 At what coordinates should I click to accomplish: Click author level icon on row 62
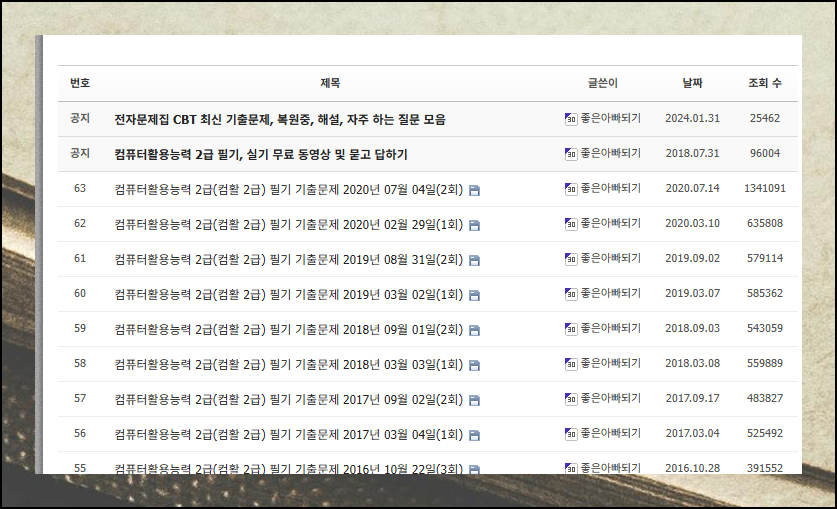click(571, 224)
